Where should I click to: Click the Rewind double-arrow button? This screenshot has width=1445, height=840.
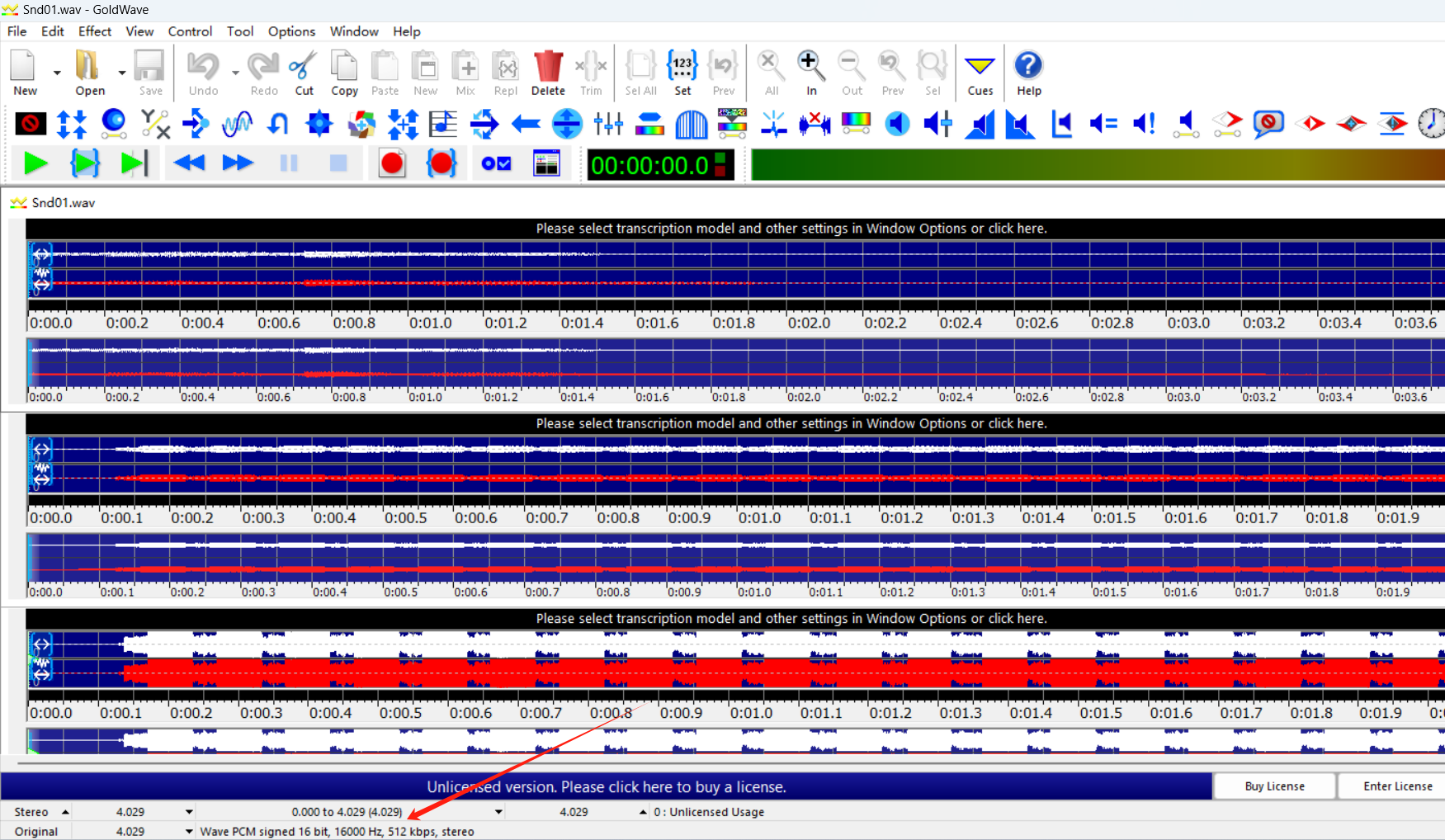click(x=189, y=163)
